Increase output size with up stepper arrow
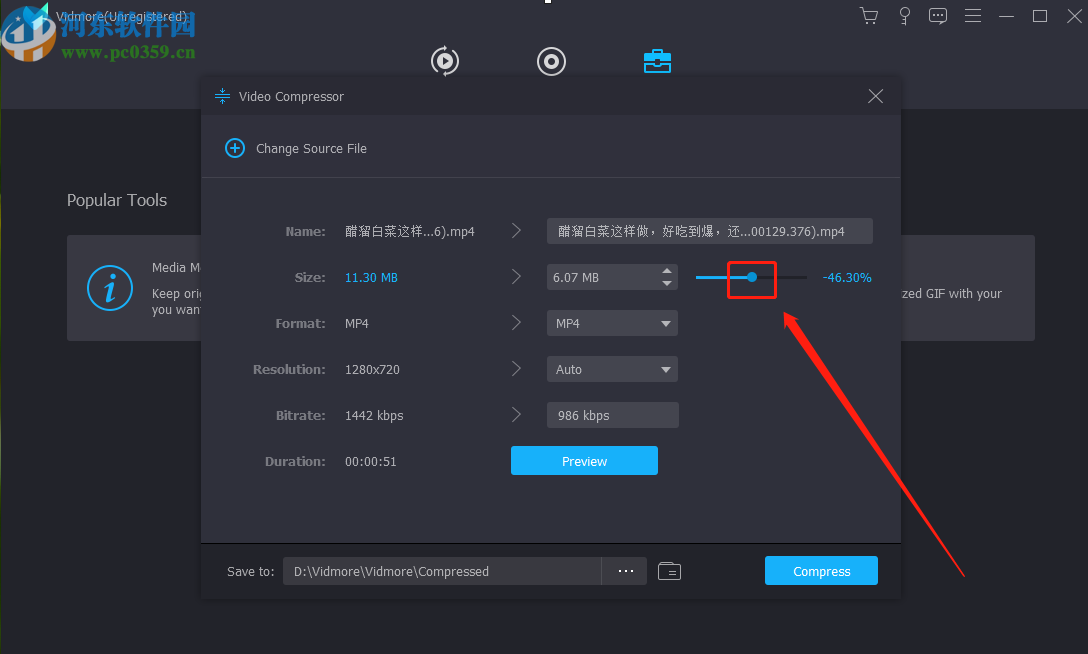The width and height of the screenshot is (1088, 654). [x=667, y=271]
